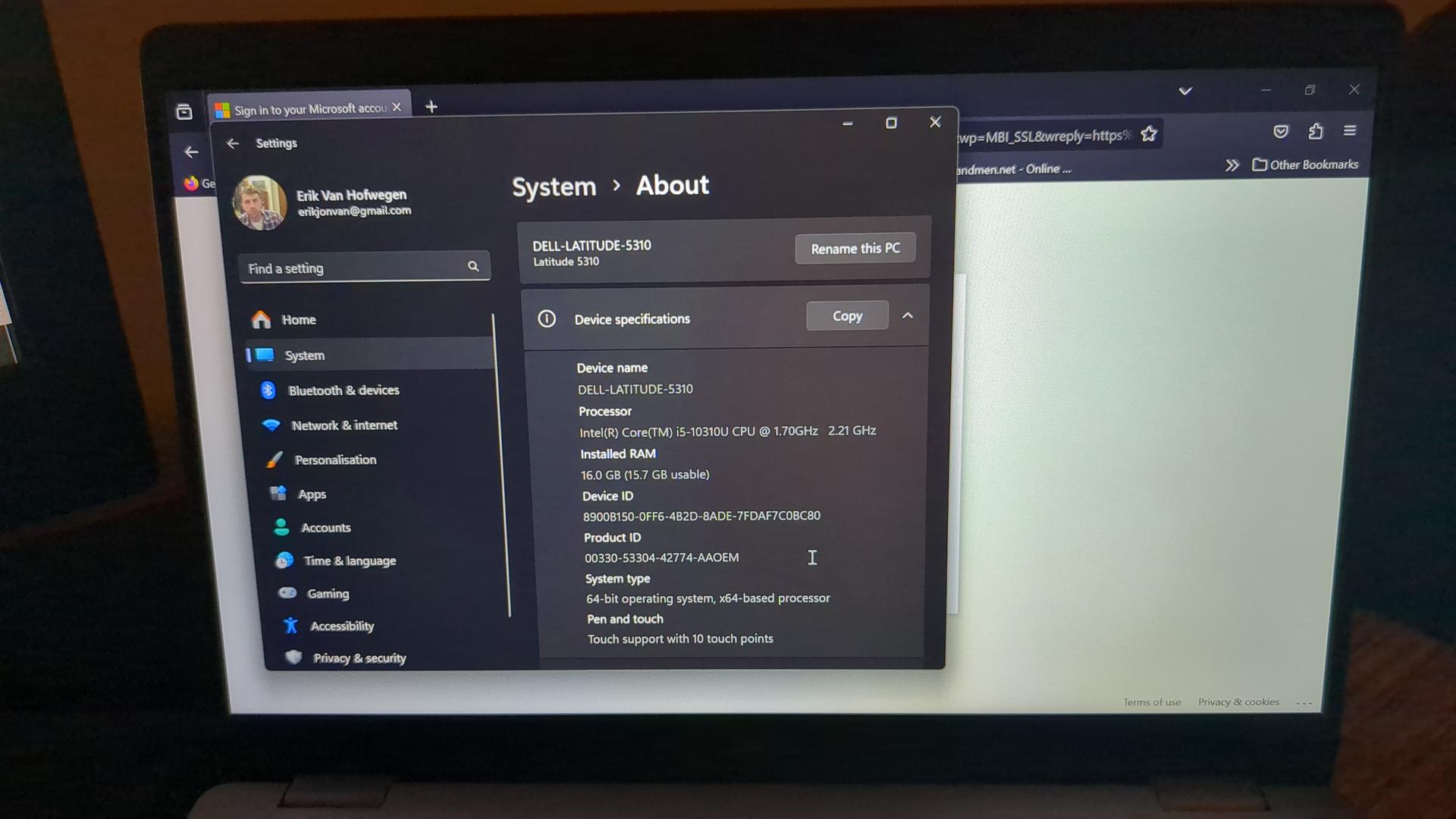Close the Settings window

[935, 121]
